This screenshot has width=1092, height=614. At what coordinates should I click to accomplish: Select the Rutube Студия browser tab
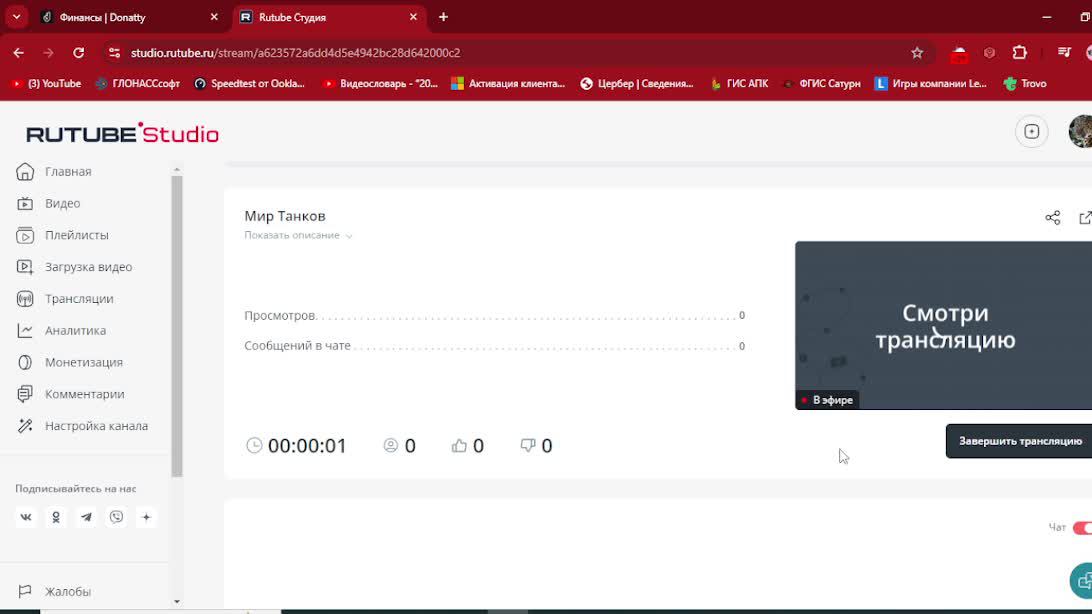[328, 17]
